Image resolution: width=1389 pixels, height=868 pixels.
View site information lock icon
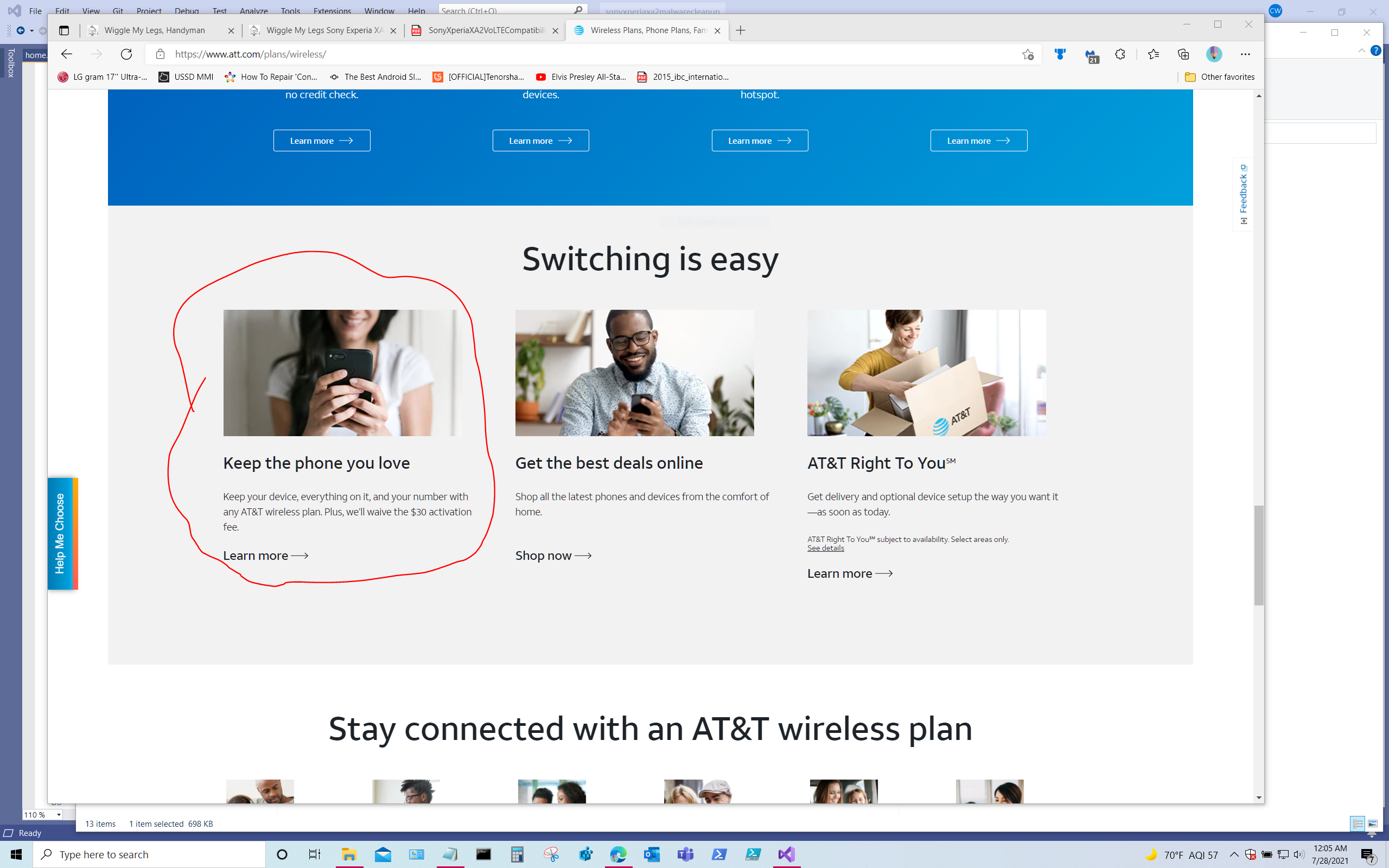click(x=160, y=54)
